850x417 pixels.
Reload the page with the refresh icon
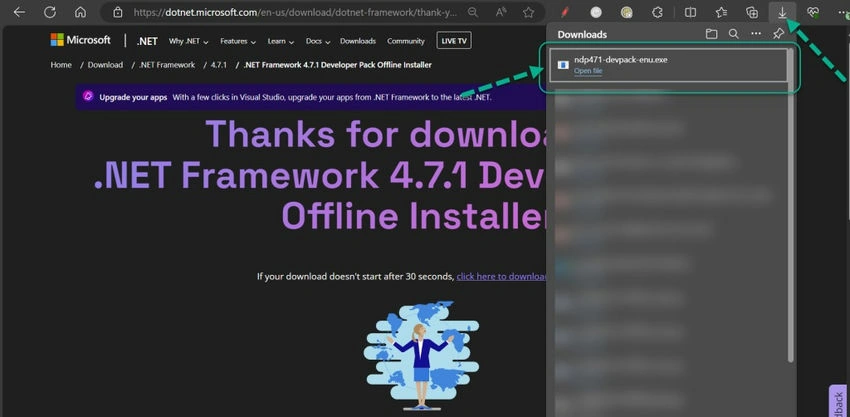[x=50, y=12]
